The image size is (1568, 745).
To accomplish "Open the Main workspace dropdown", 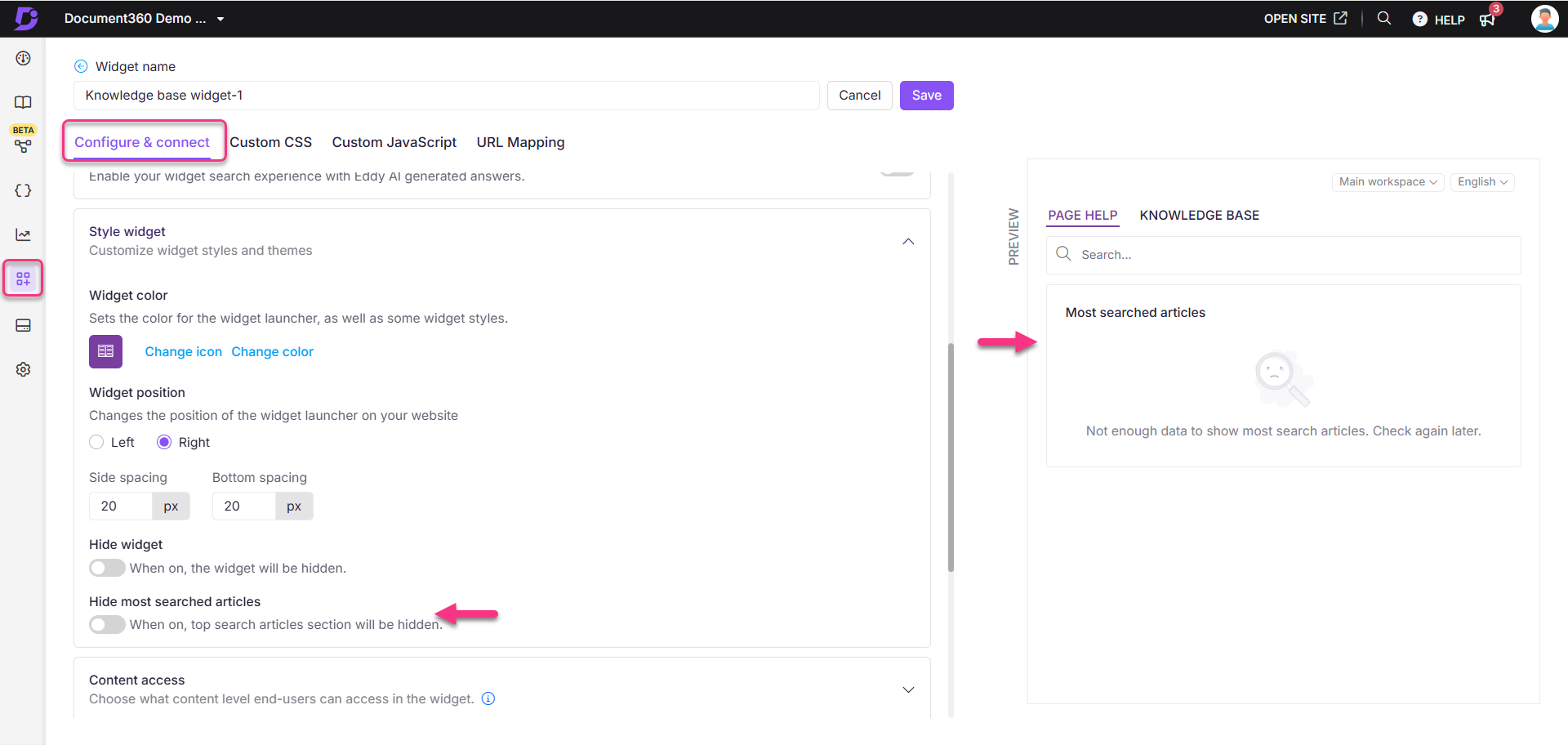I will [1388, 181].
